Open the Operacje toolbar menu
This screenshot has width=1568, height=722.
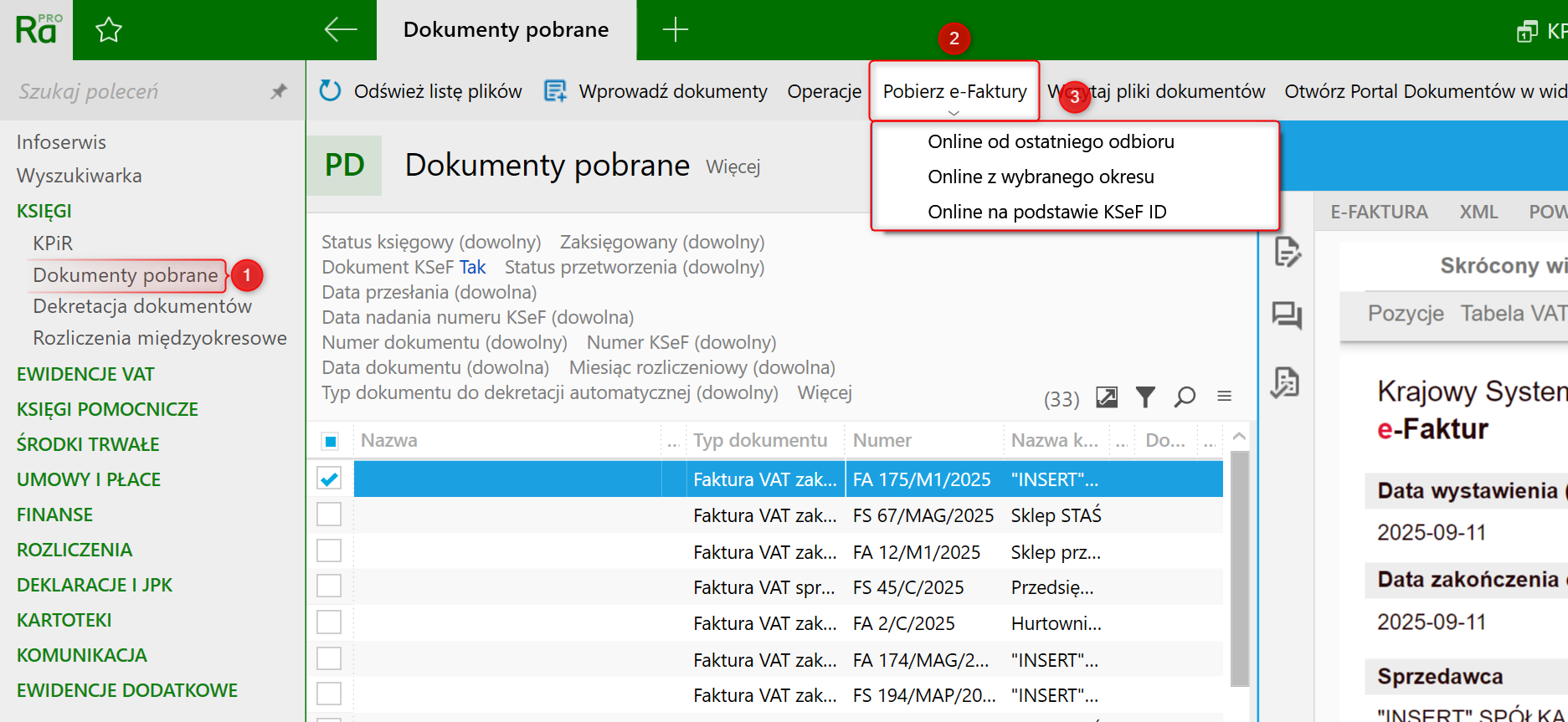824,91
